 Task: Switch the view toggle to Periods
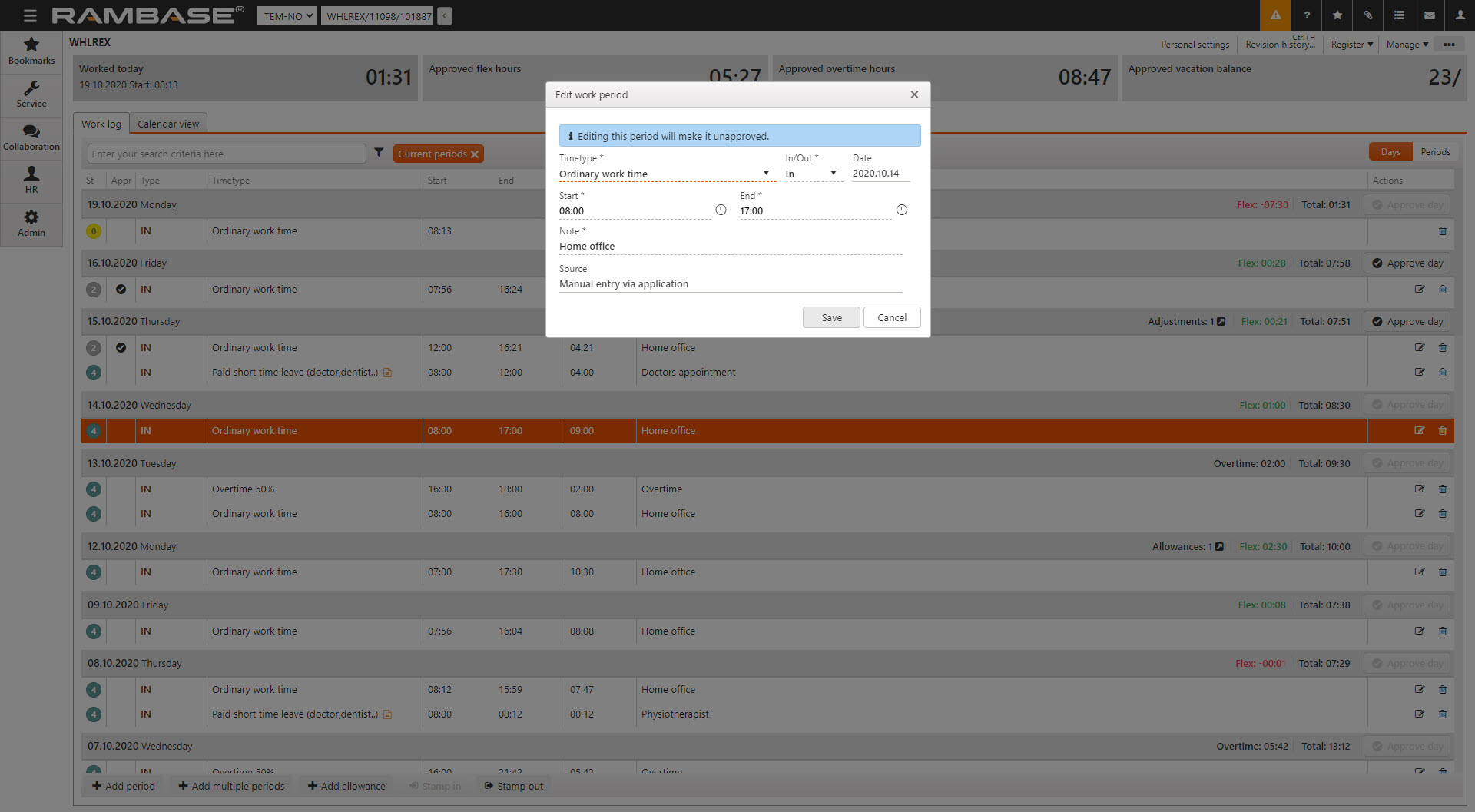[1435, 152]
